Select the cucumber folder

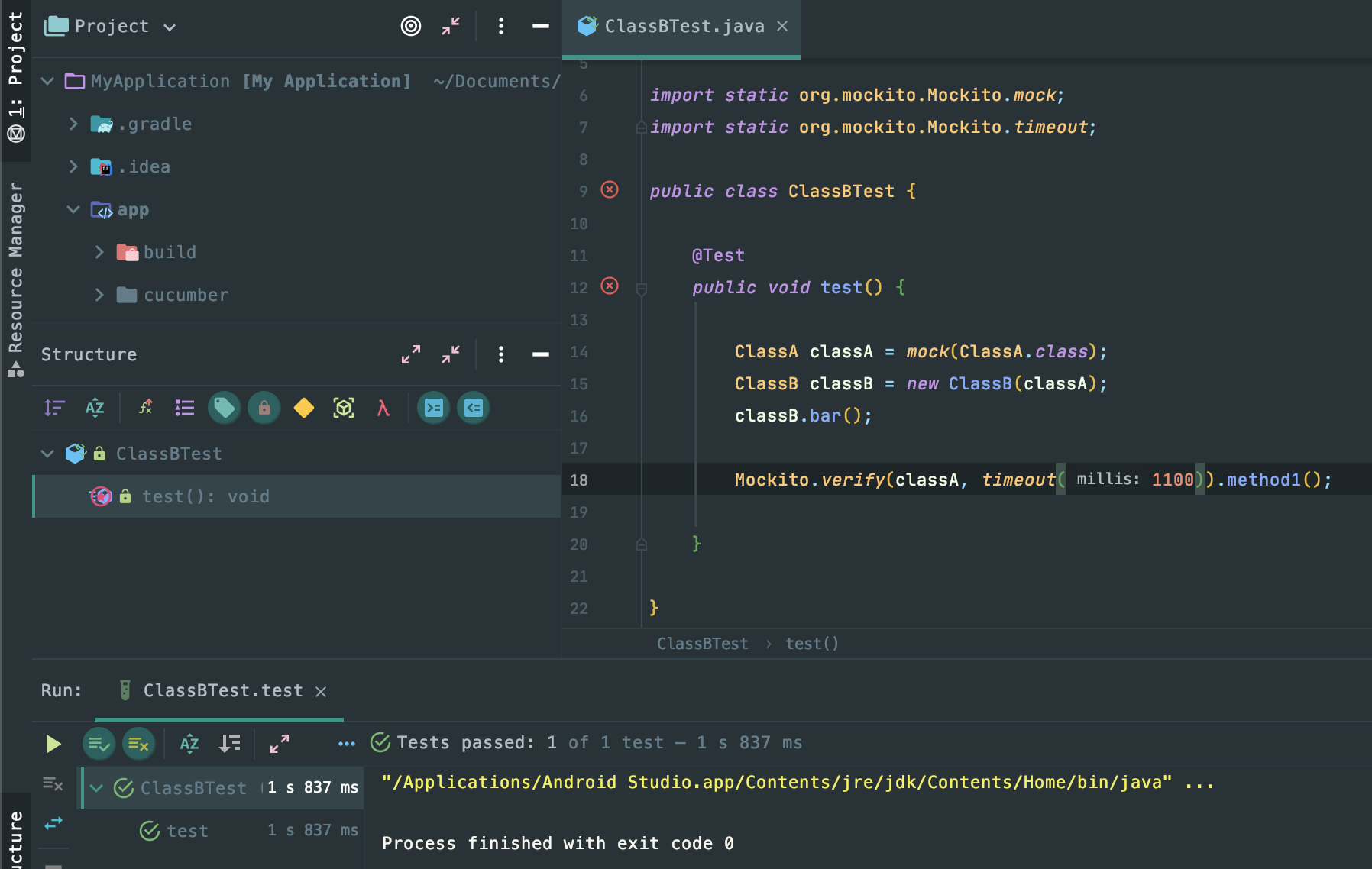[186, 295]
